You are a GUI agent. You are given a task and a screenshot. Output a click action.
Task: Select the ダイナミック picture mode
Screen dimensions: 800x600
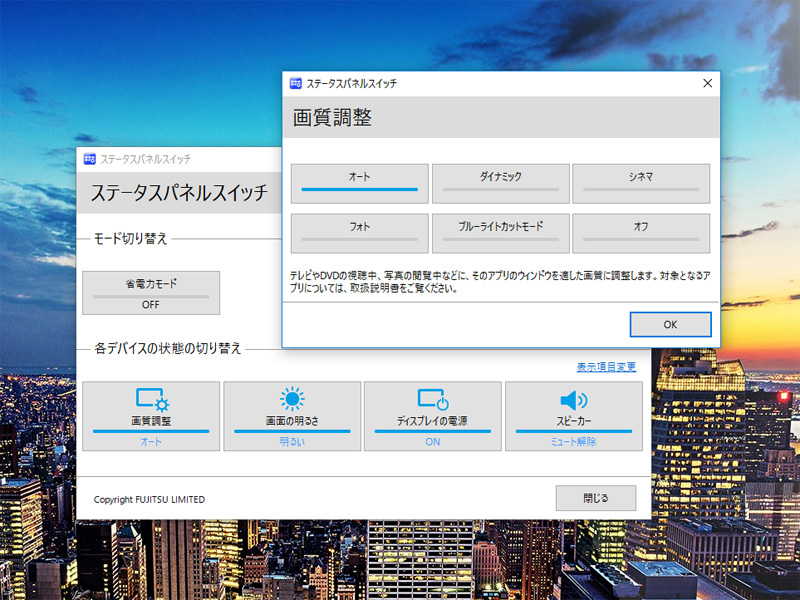coord(500,183)
